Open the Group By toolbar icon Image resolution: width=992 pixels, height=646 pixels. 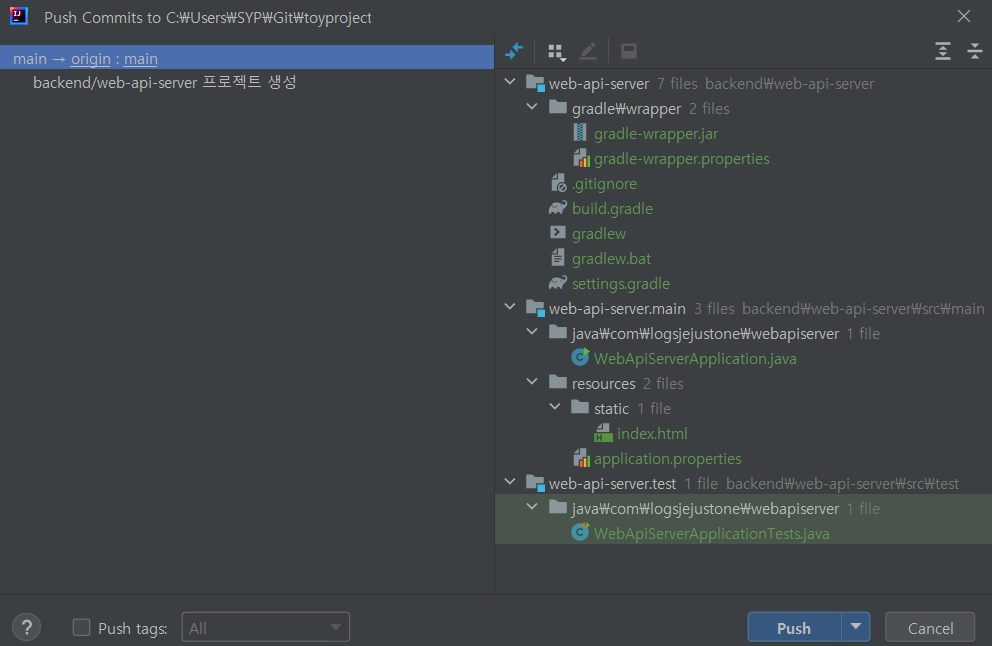[557, 51]
